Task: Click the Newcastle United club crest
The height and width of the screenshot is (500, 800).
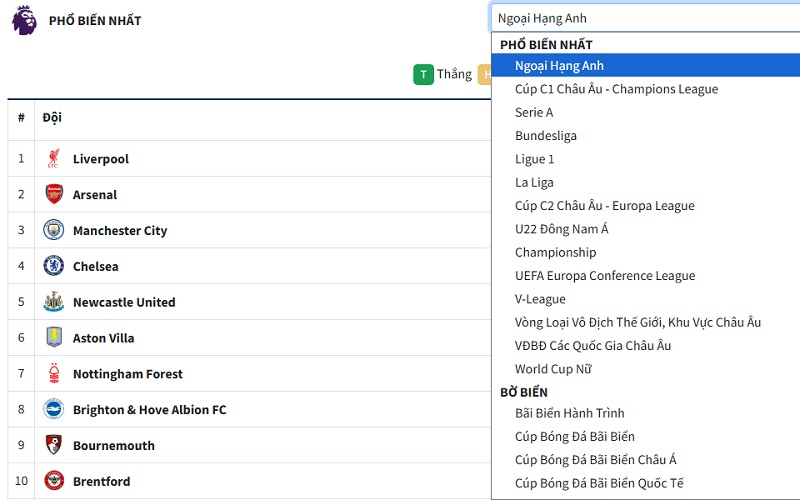Action: [54, 302]
